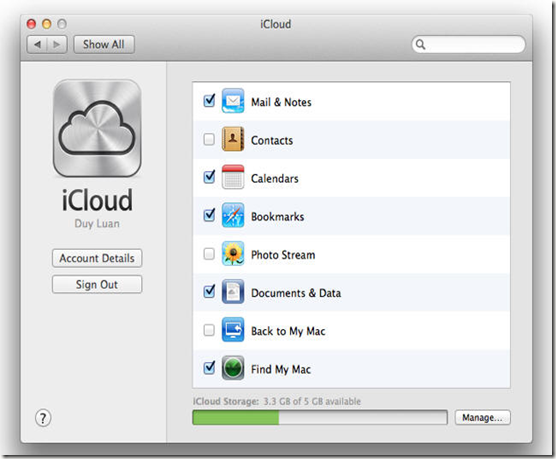Image resolution: width=556 pixels, height=459 pixels.
Task: Click the "Calendars" label
Action: (275, 178)
